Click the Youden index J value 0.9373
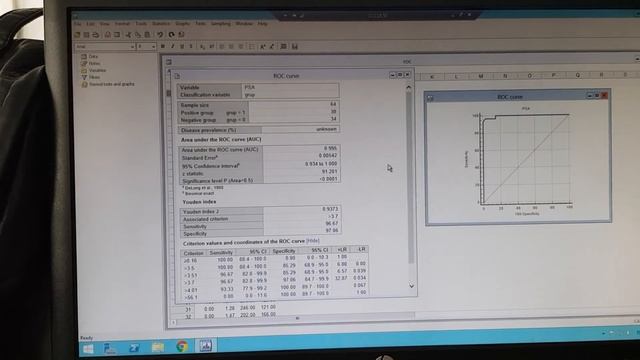640x360 pixels. pyautogui.click(x=330, y=209)
